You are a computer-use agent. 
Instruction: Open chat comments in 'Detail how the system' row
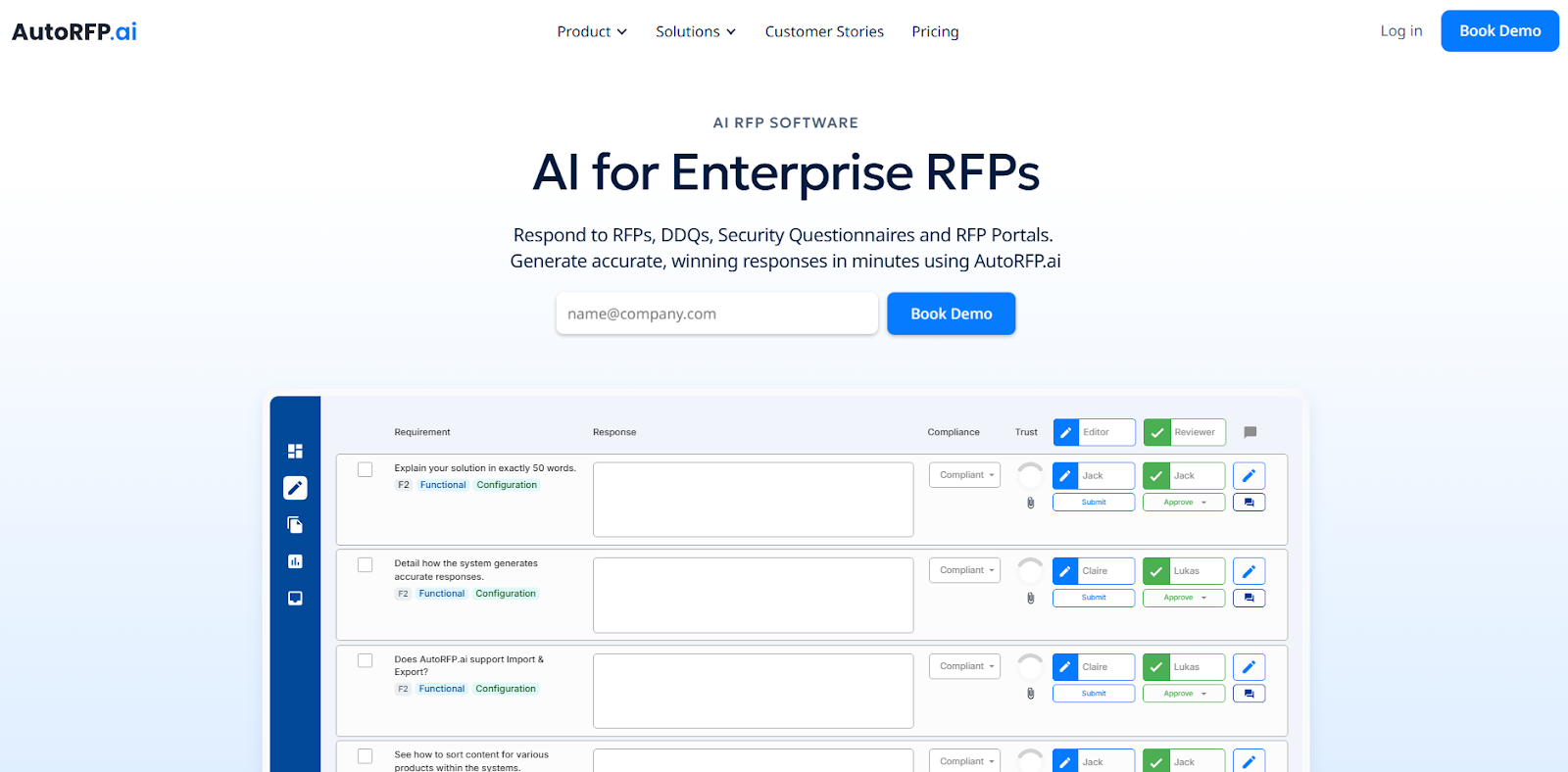1249,598
